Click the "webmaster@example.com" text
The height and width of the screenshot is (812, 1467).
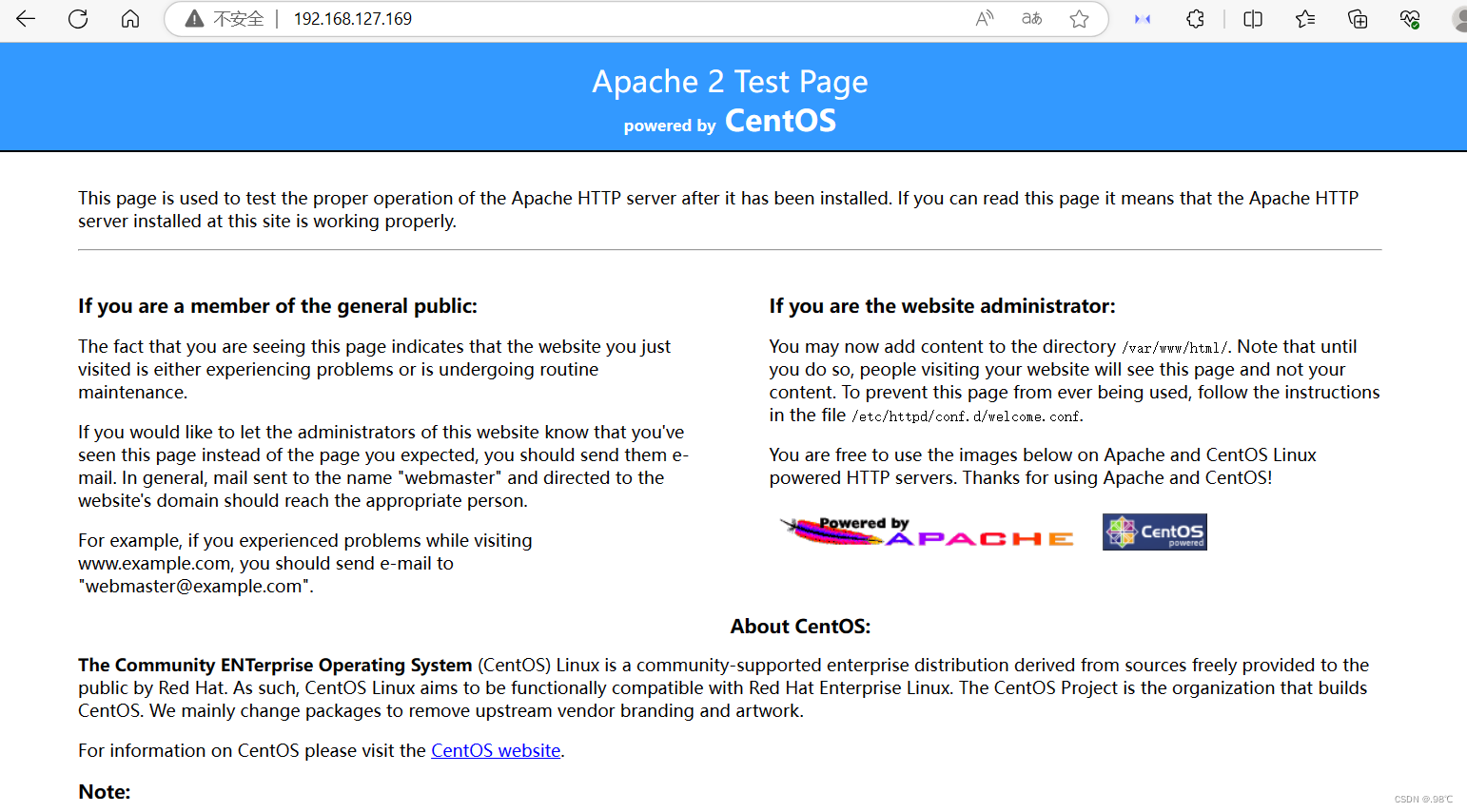194,586
